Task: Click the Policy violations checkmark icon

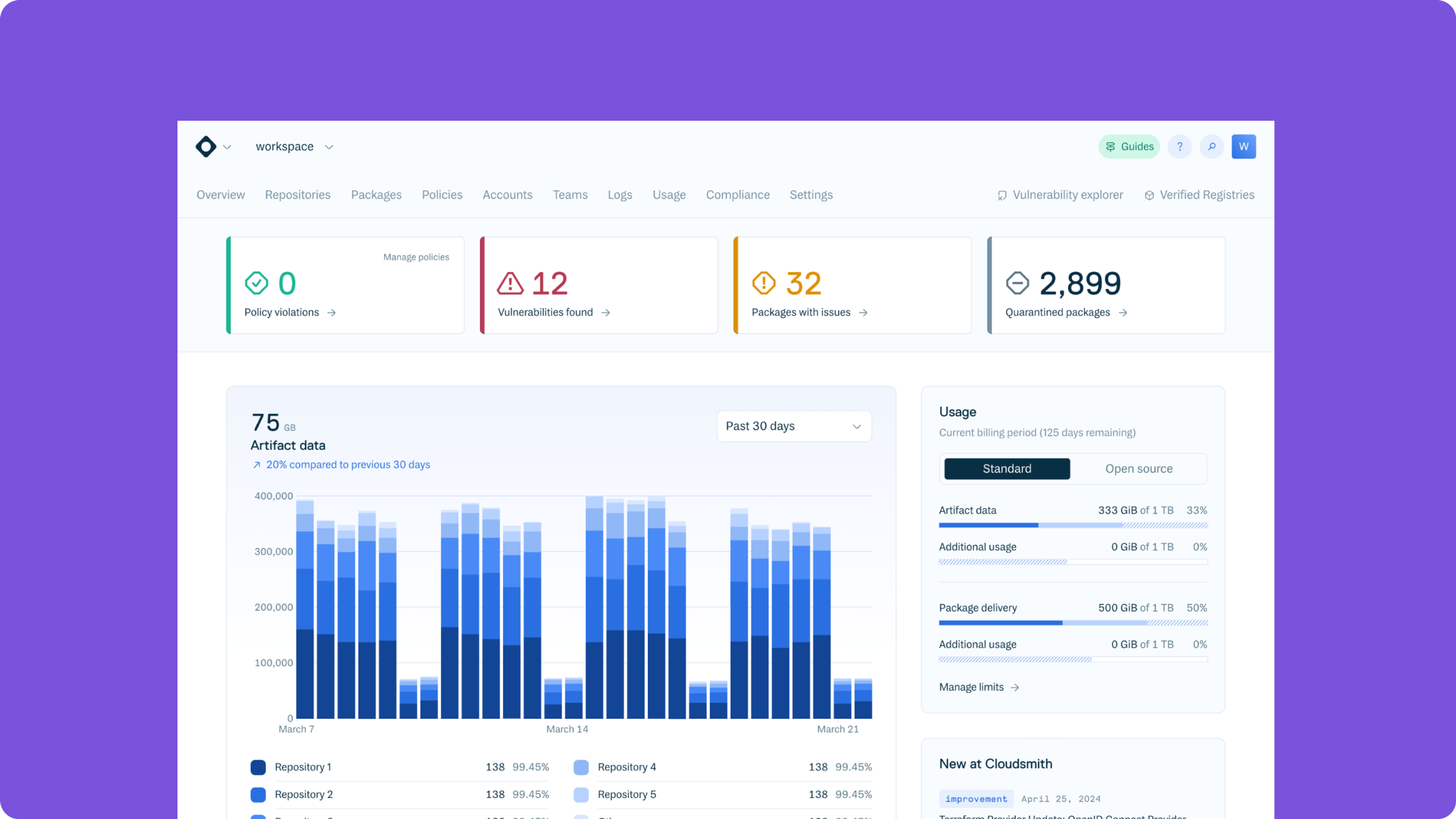Action: (256, 283)
